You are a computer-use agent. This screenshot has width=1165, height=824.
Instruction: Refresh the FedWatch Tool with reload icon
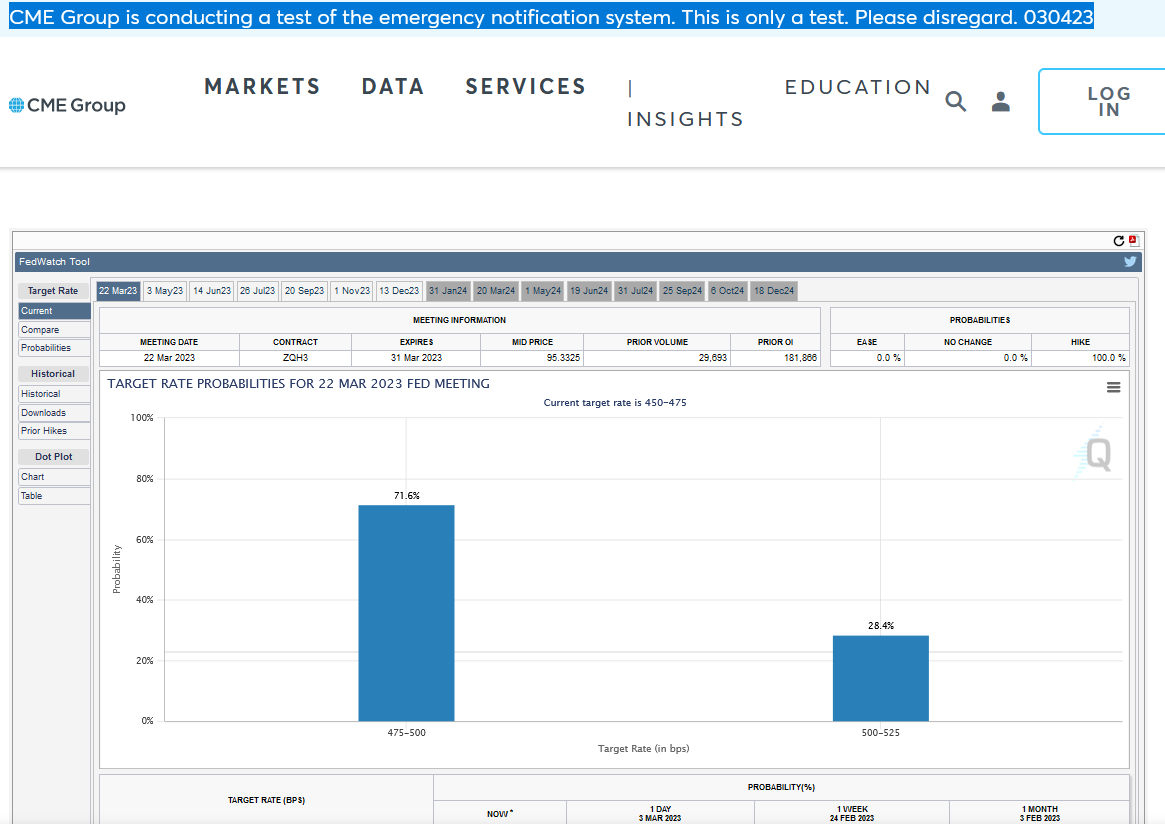tap(1118, 241)
